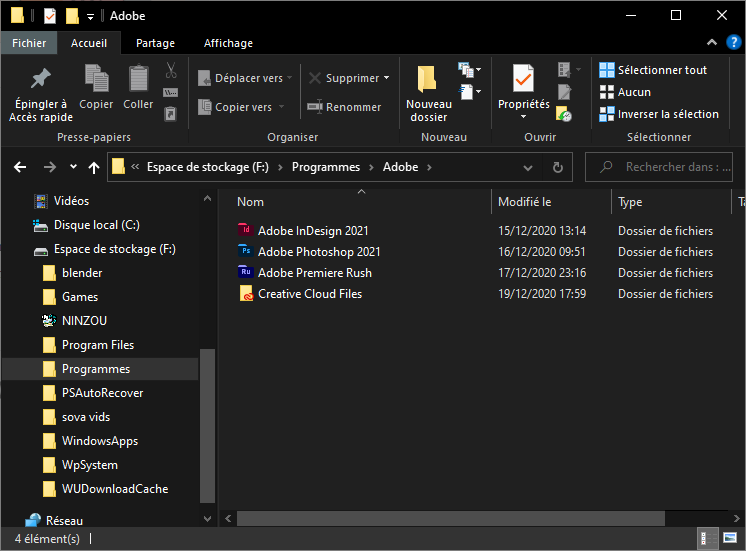Image resolution: width=746 pixels, height=551 pixels.
Task: Click the Photoshop Ps folder icon
Action: click(245, 251)
